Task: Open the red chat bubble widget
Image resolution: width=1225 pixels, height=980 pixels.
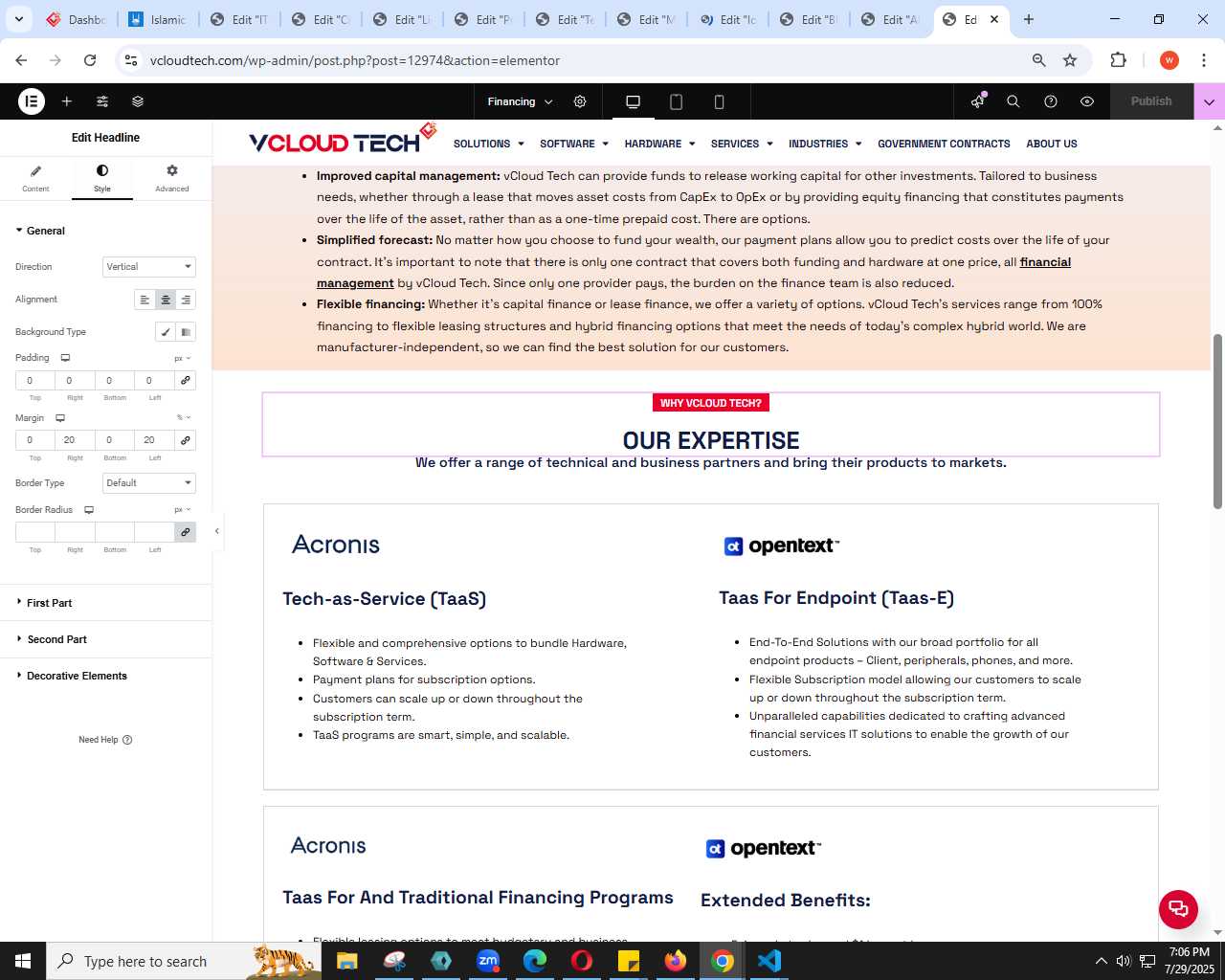Action: pyautogui.click(x=1178, y=909)
